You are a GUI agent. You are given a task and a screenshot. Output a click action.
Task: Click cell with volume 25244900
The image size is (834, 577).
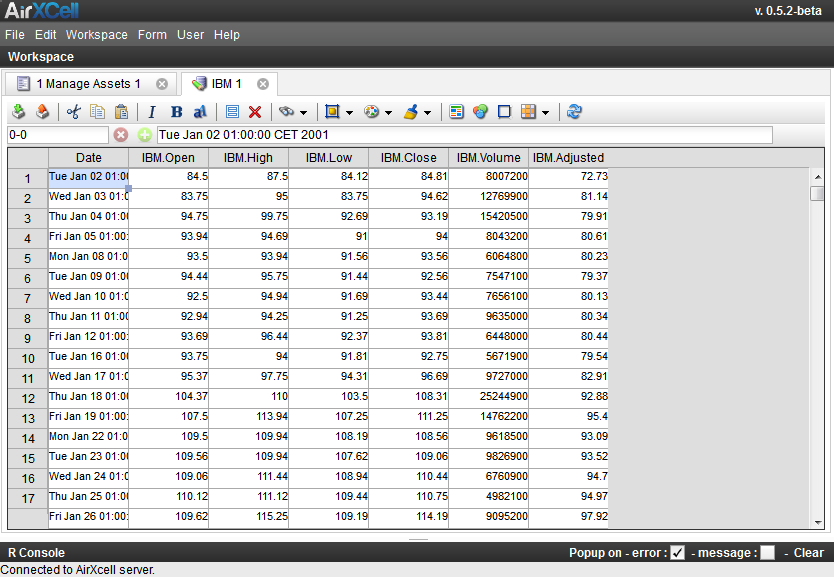coord(488,397)
